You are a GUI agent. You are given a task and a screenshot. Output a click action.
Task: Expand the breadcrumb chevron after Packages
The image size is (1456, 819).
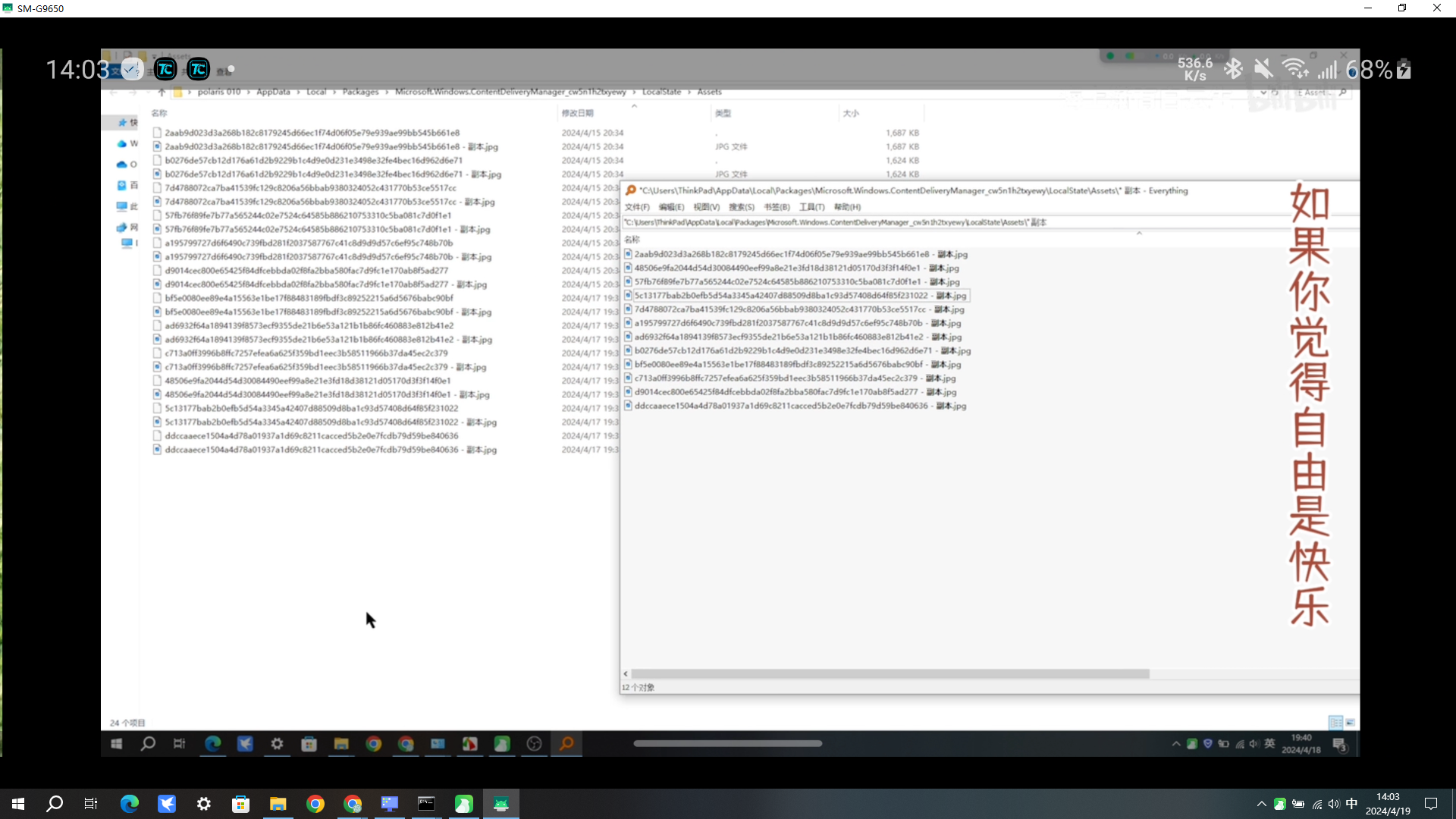(387, 92)
